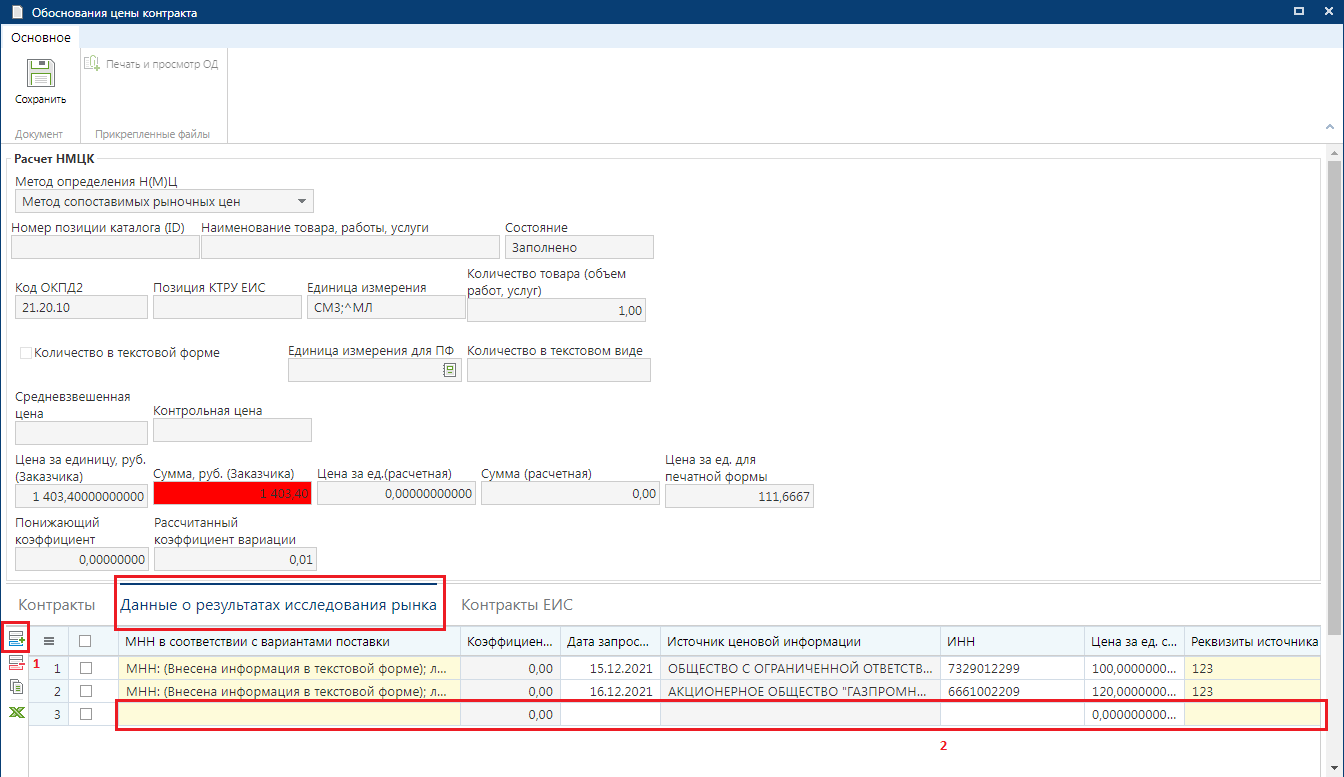Click the Понижающий коэффициент field
1344x777 pixels.
coord(82,558)
